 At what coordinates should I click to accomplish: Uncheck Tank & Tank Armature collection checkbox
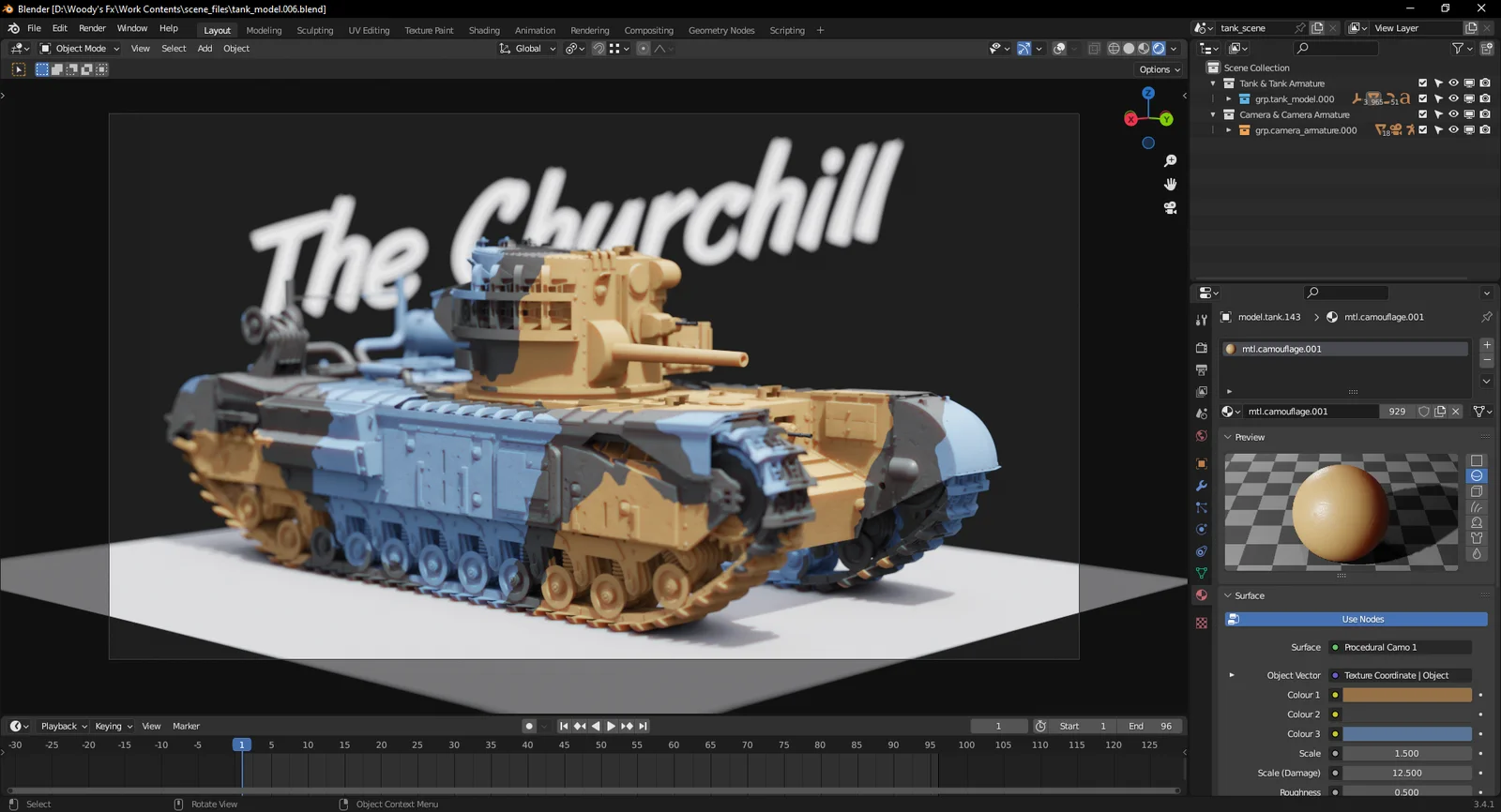[1422, 83]
